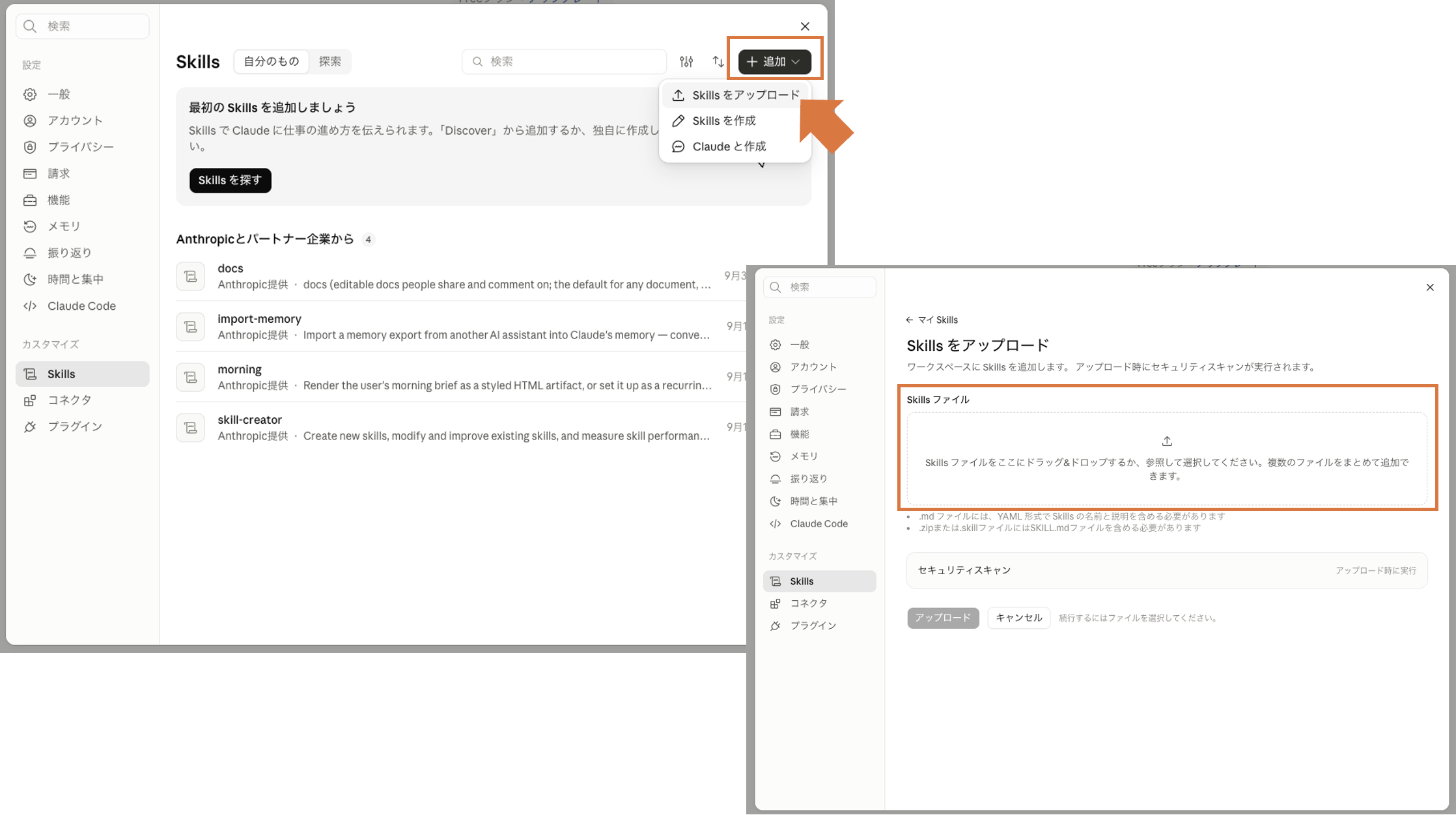Click the morning skill icon
The image size is (1456, 815).
191,378
